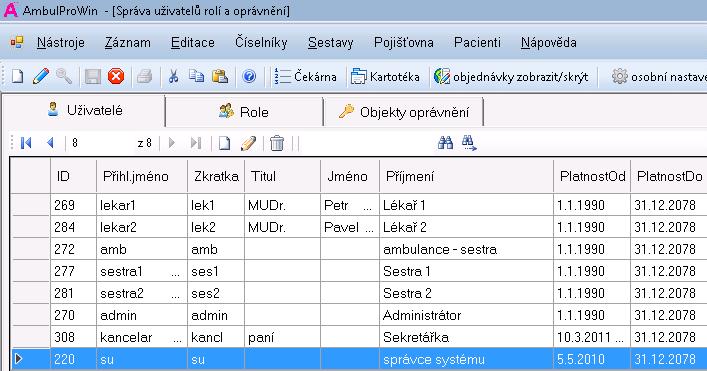707x371 pixels.
Task: Open the Pacienti menu
Action: (477, 42)
